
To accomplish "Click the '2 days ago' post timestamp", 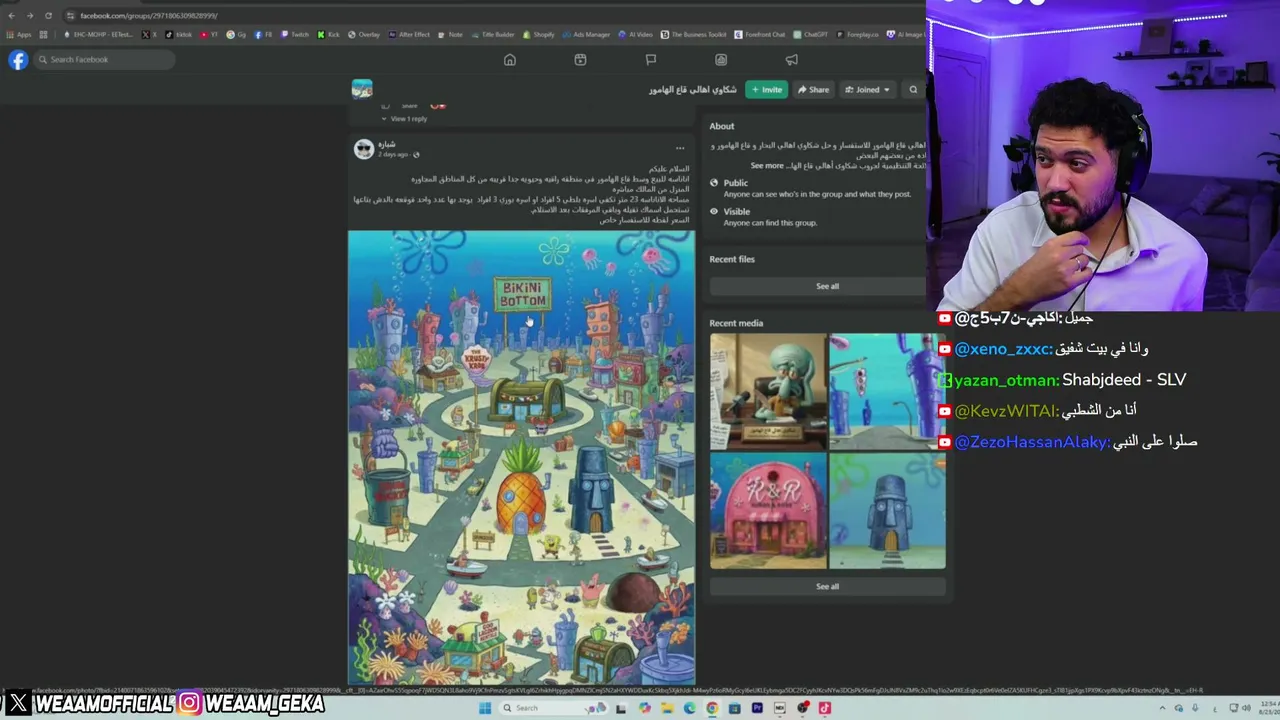I will point(393,155).
